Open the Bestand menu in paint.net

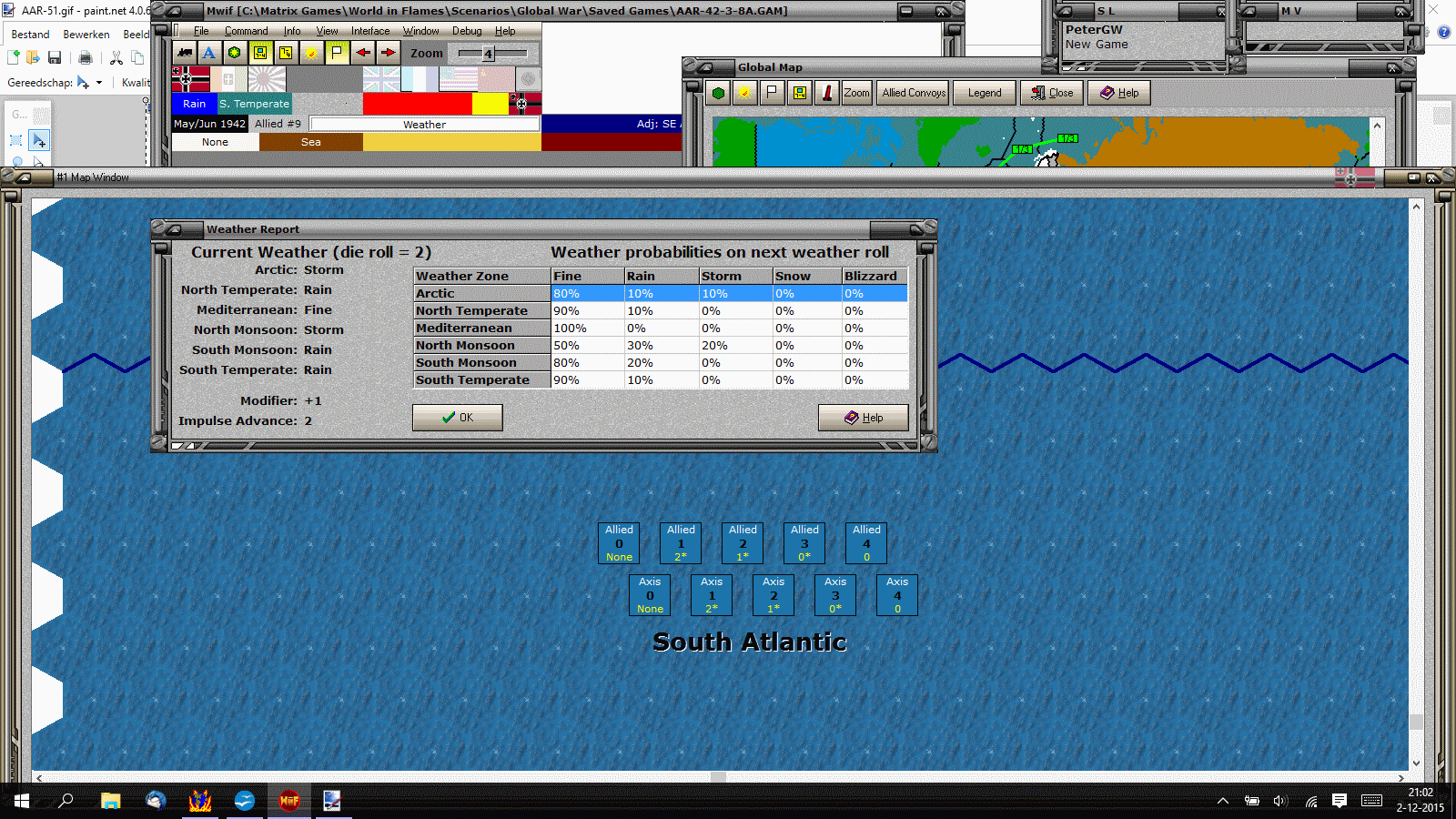[x=30, y=35]
